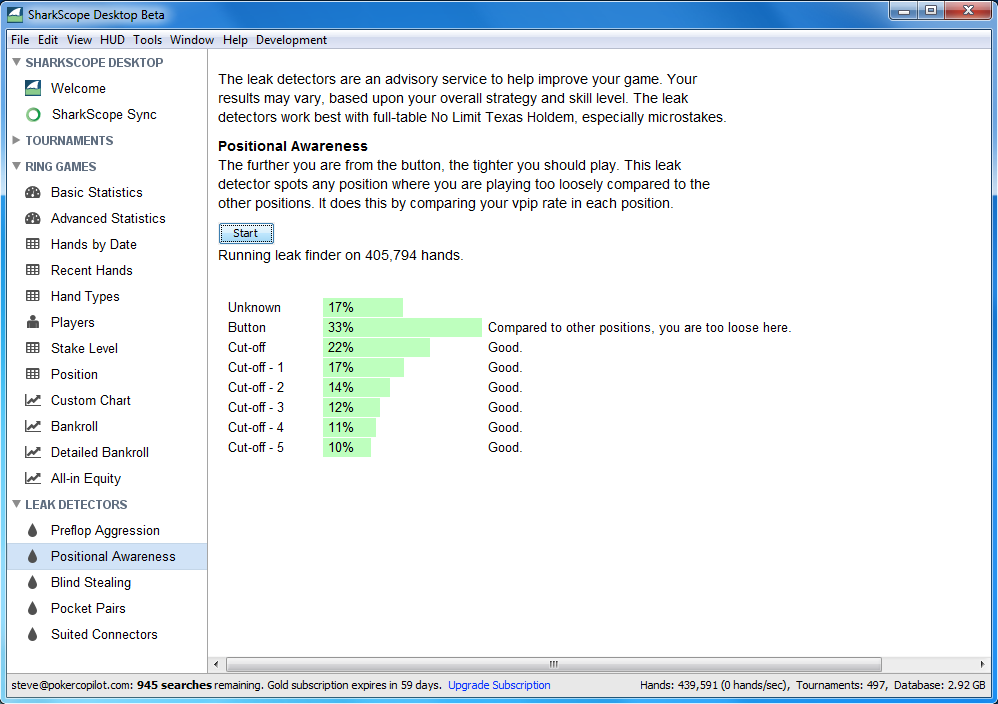Open the Help menu
Viewport: 998px width, 704px height.
235,39
